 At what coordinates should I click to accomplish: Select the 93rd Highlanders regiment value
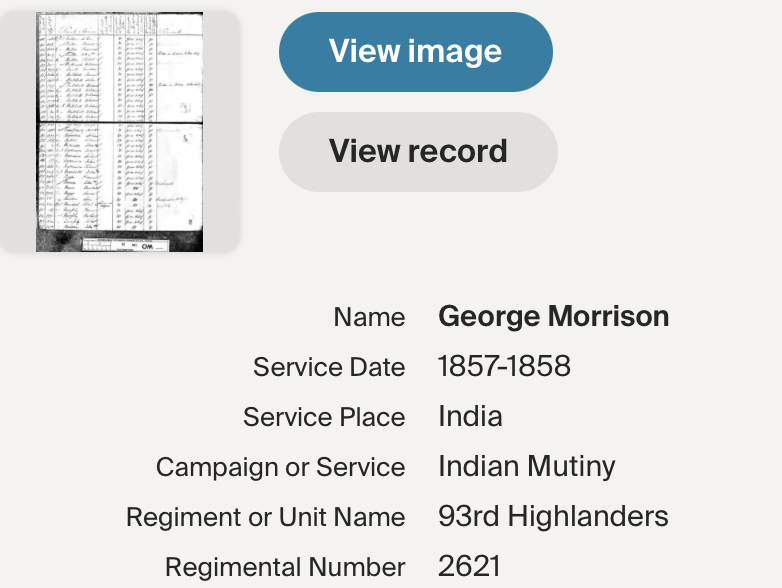(x=553, y=517)
